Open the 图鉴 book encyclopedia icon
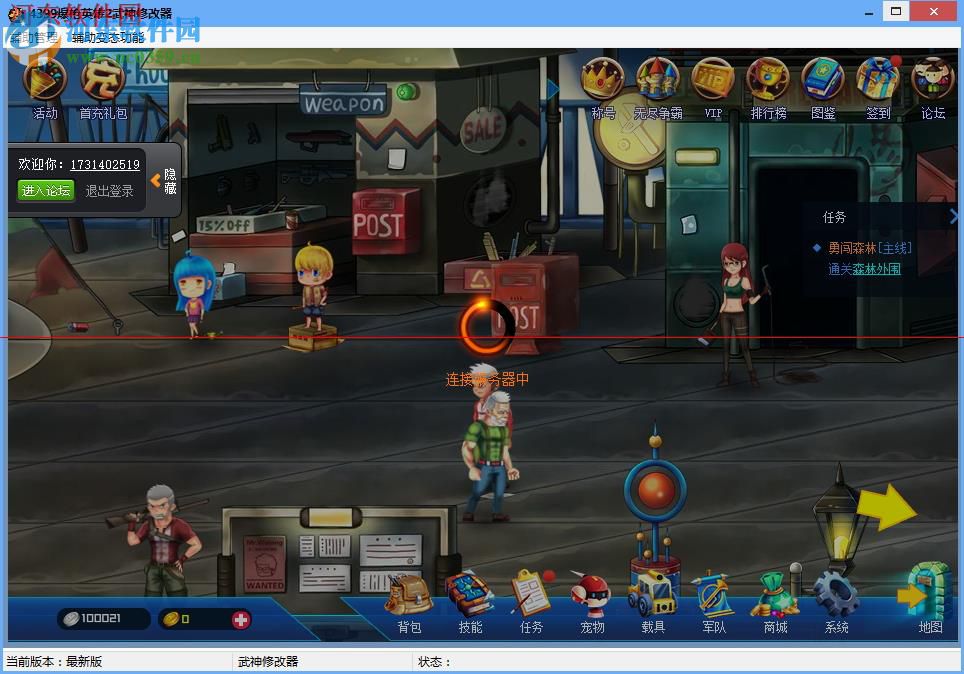The width and height of the screenshot is (964, 674). [823, 87]
